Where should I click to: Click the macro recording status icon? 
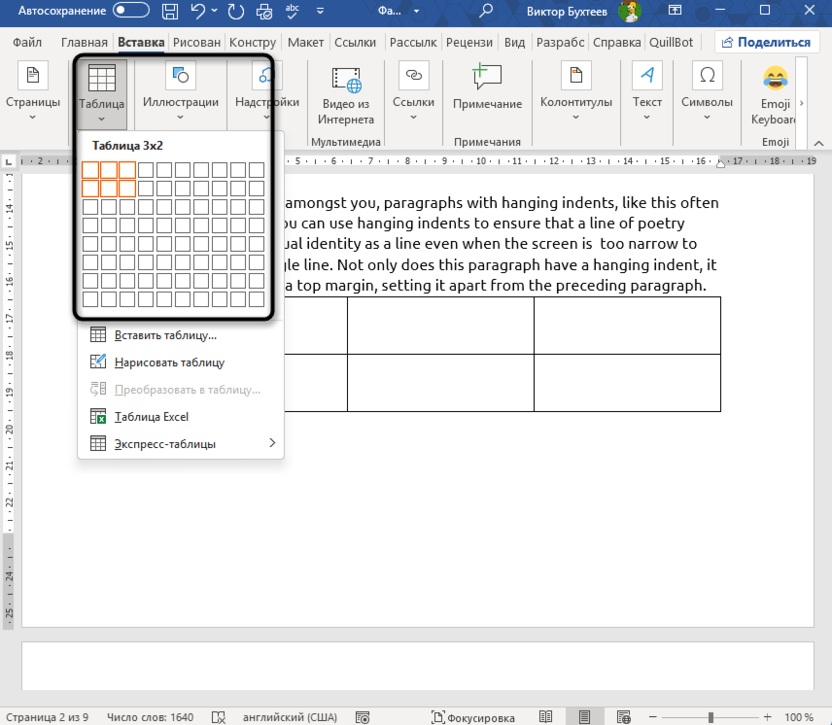tap(362, 718)
